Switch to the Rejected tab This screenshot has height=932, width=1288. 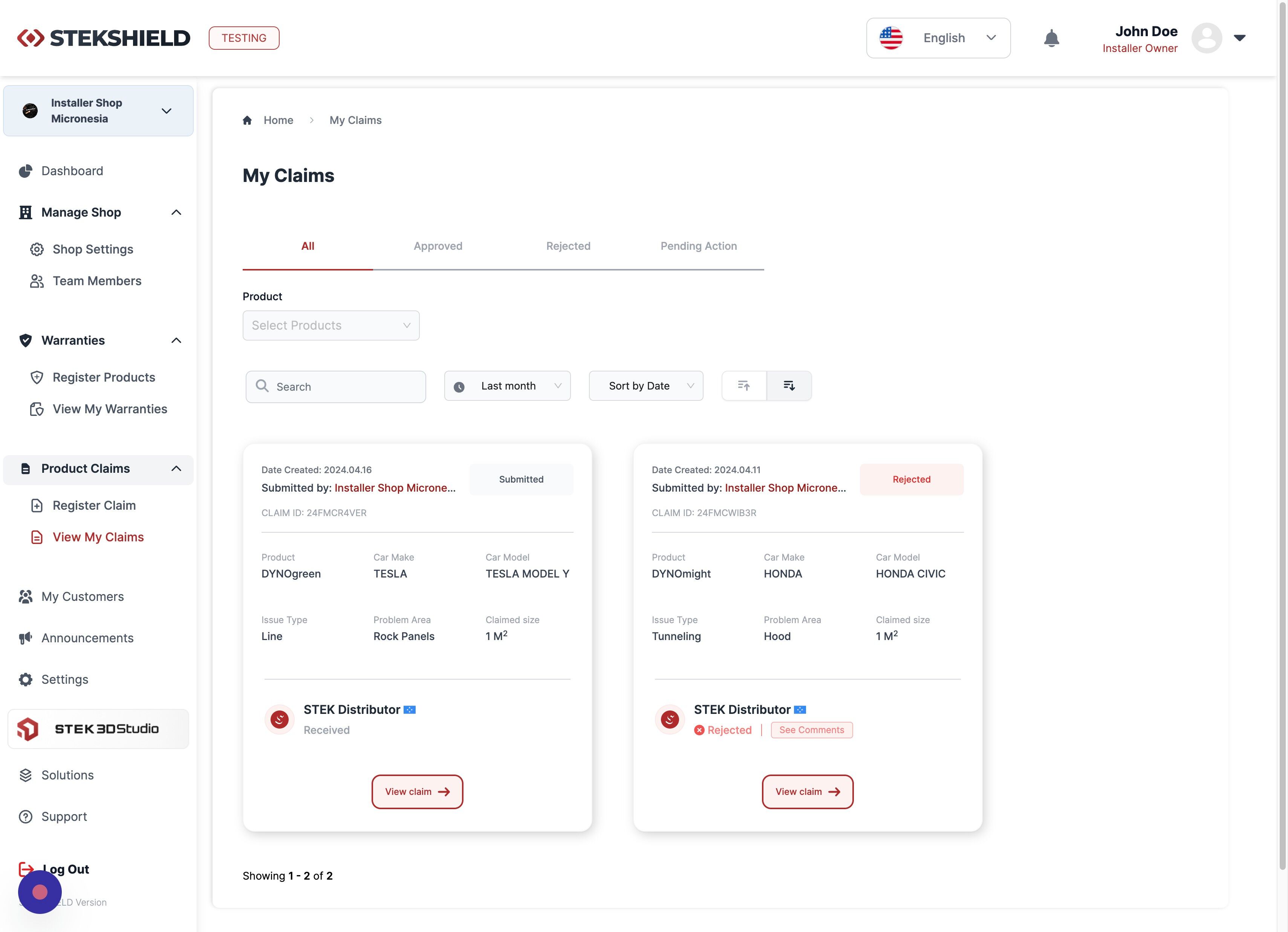pyautogui.click(x=569, y=246)
